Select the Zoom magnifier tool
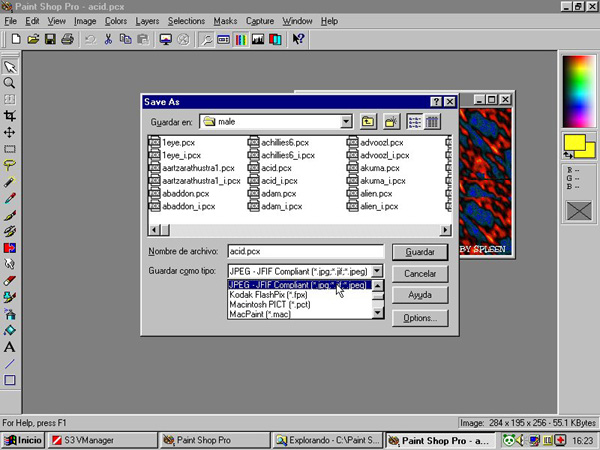600x450 pixels. point(10,83)
